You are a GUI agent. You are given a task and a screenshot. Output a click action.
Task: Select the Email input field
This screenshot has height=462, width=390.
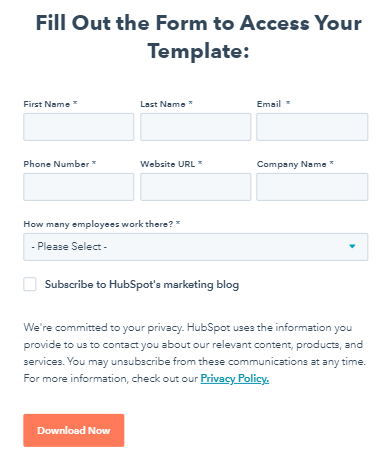click(x=312, y=127)
